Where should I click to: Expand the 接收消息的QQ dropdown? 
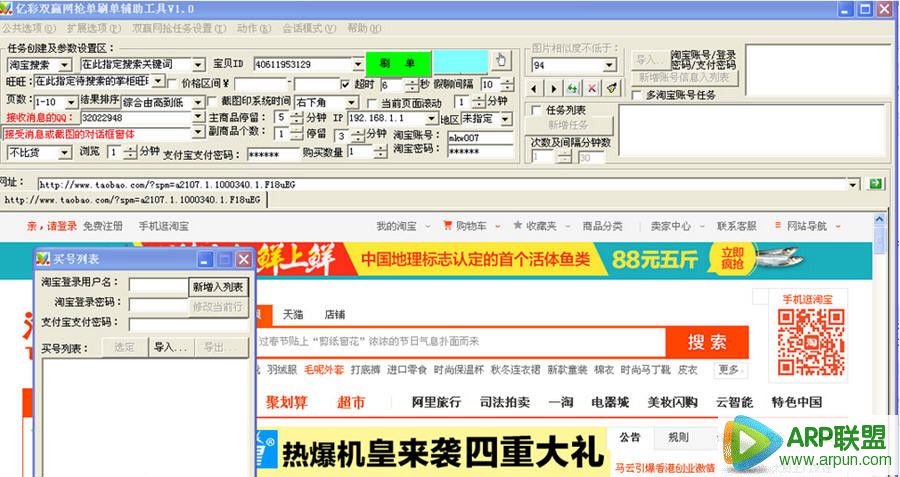click(198, 118)
